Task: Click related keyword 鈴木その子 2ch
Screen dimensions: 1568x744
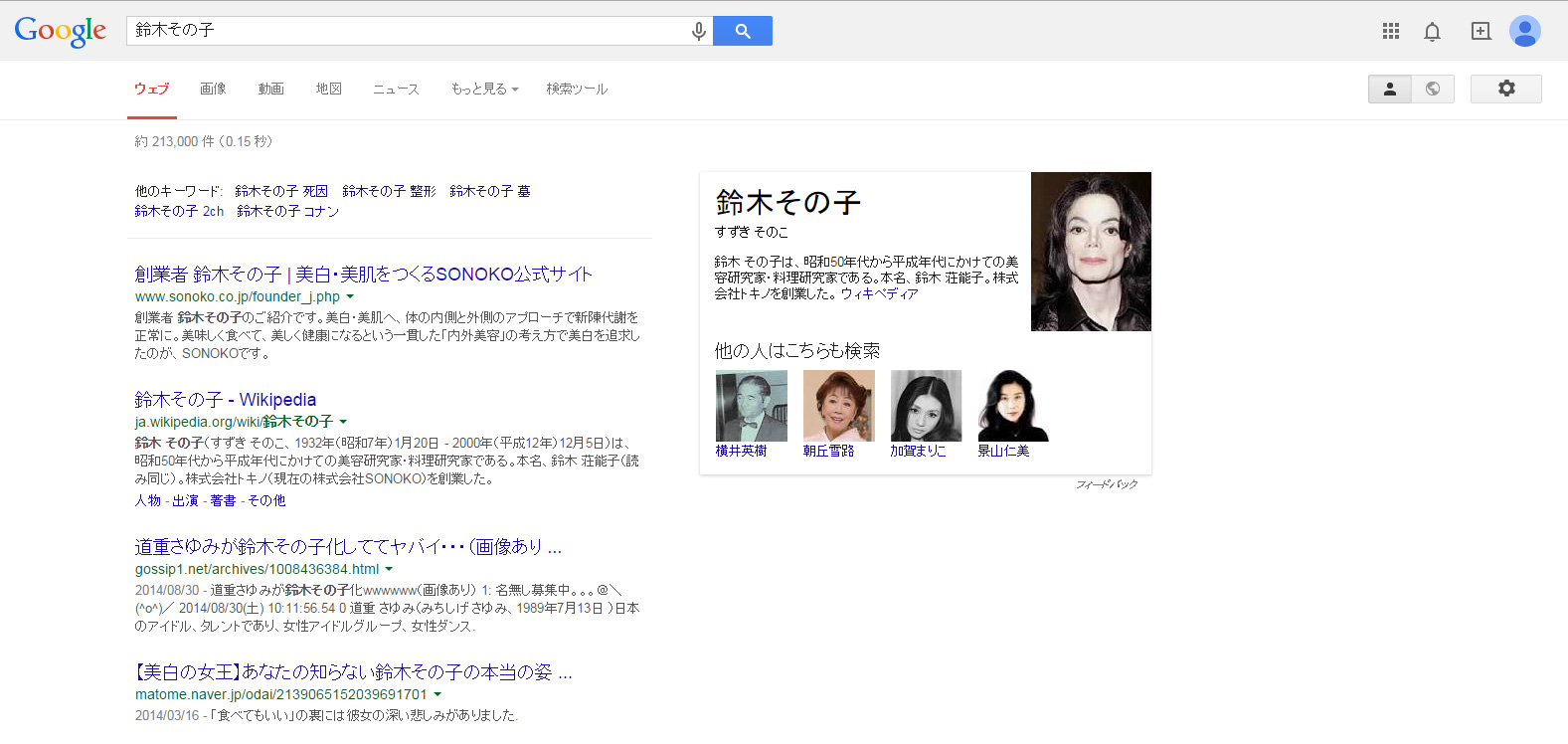Action: coord(179,211)
